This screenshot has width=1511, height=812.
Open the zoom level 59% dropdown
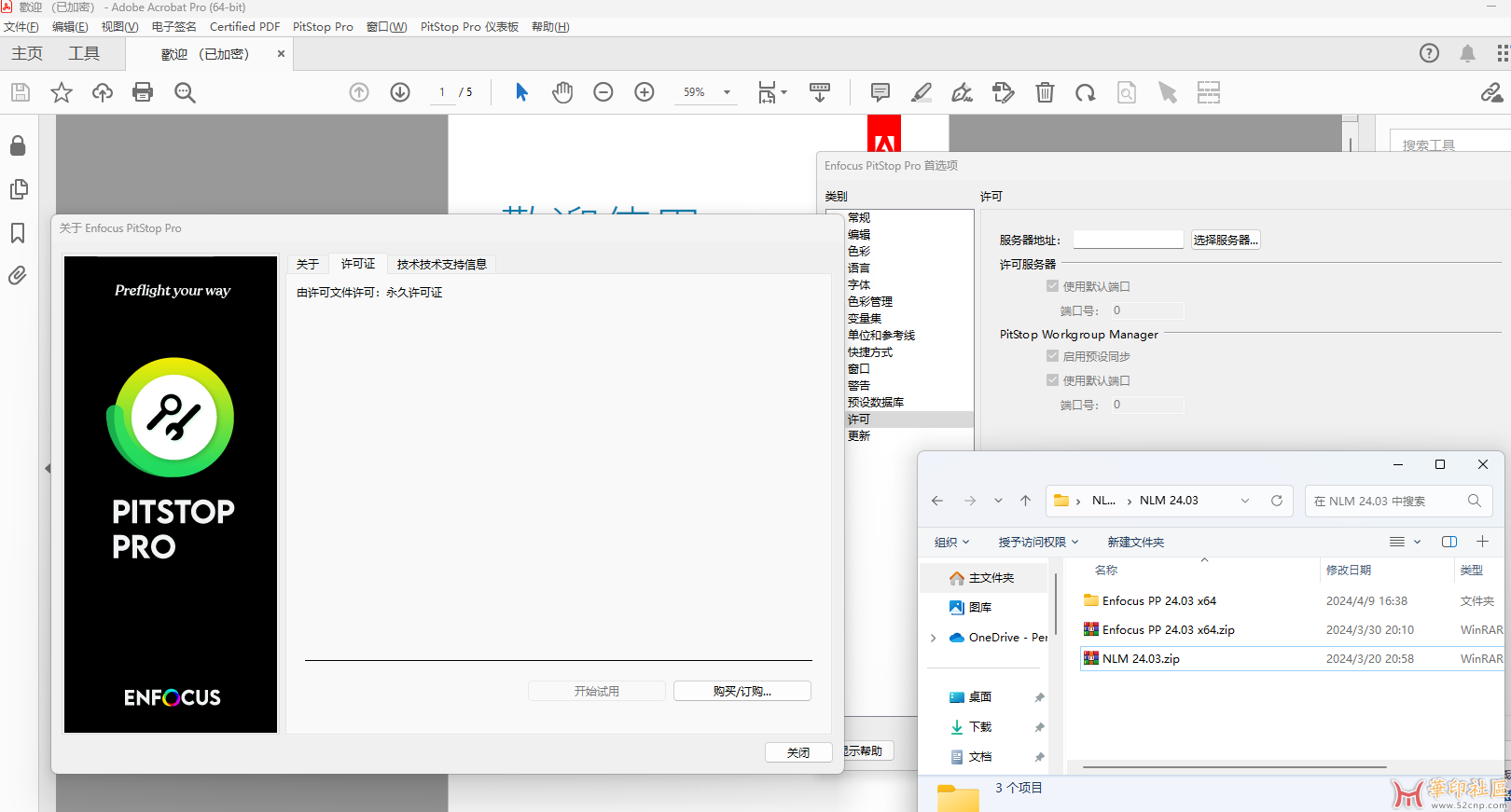coord(727,92)
